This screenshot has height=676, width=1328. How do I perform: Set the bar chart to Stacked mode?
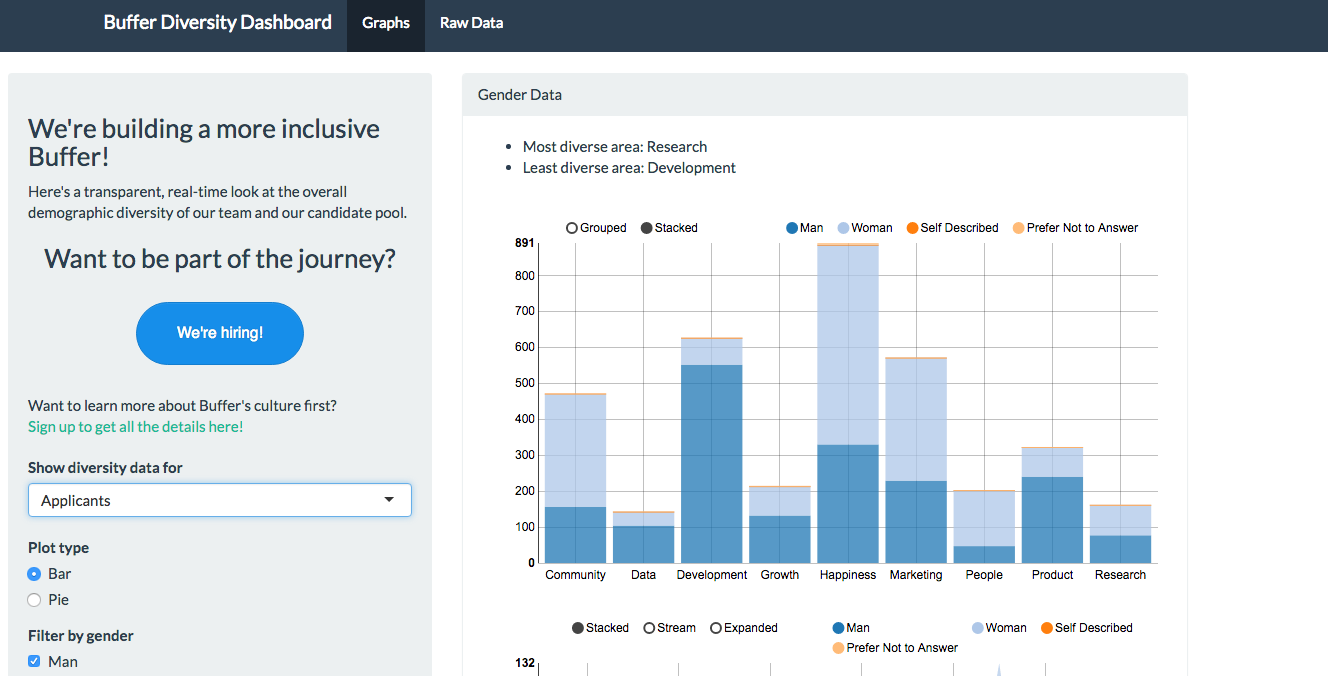669,228
